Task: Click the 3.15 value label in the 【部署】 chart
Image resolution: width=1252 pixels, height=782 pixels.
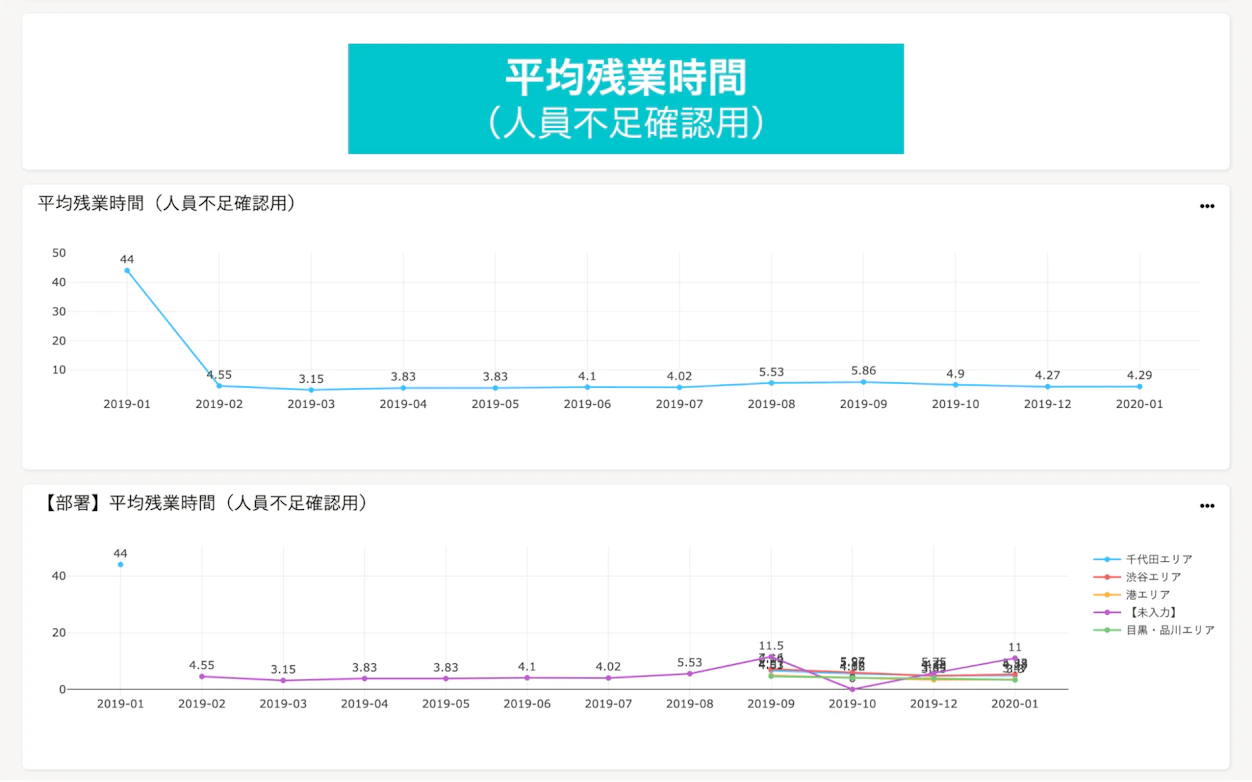Action: coord(283,669)
